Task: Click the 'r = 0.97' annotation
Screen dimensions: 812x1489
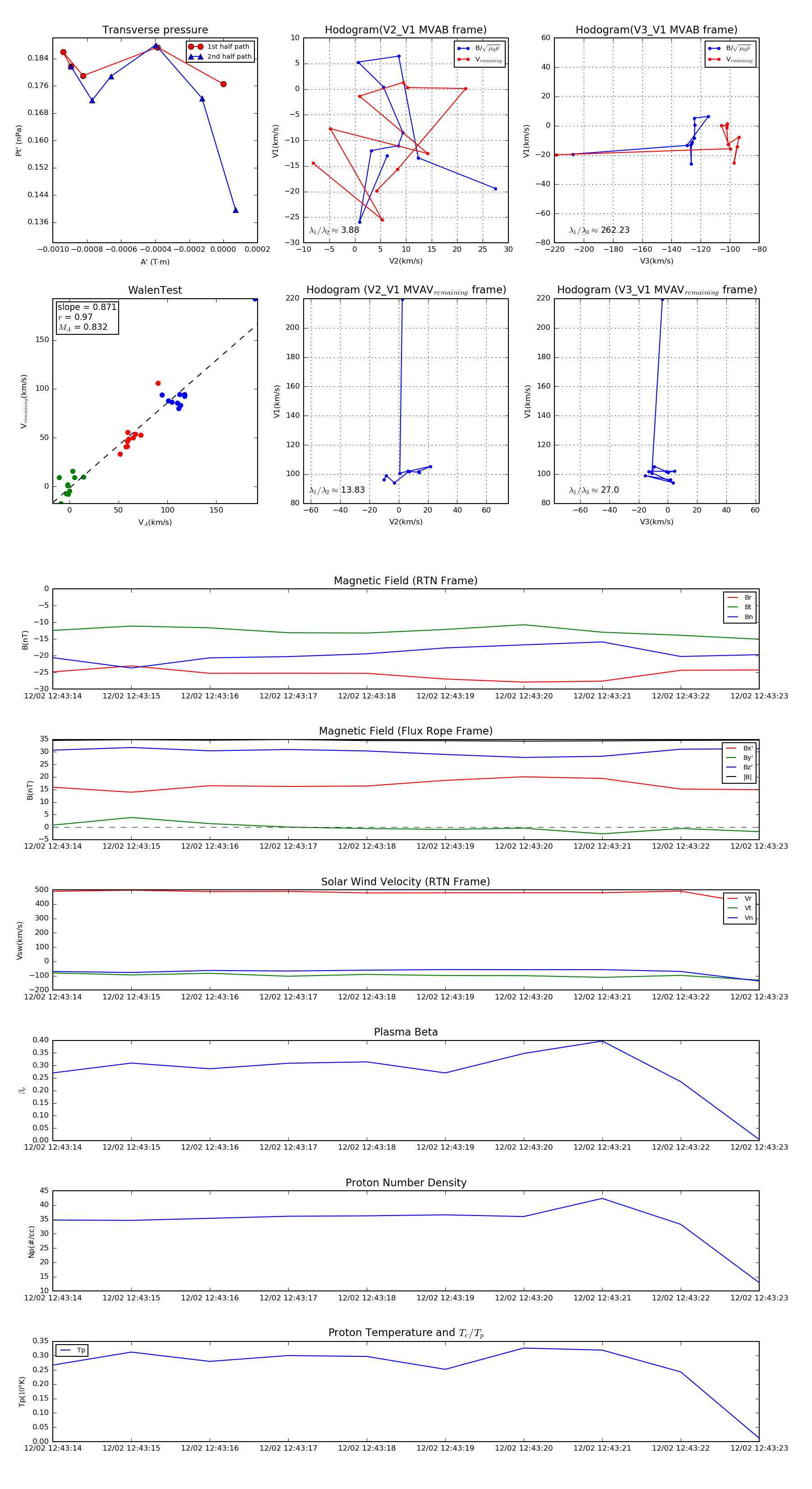Action: pyautogui.click(x=75, y=317)
